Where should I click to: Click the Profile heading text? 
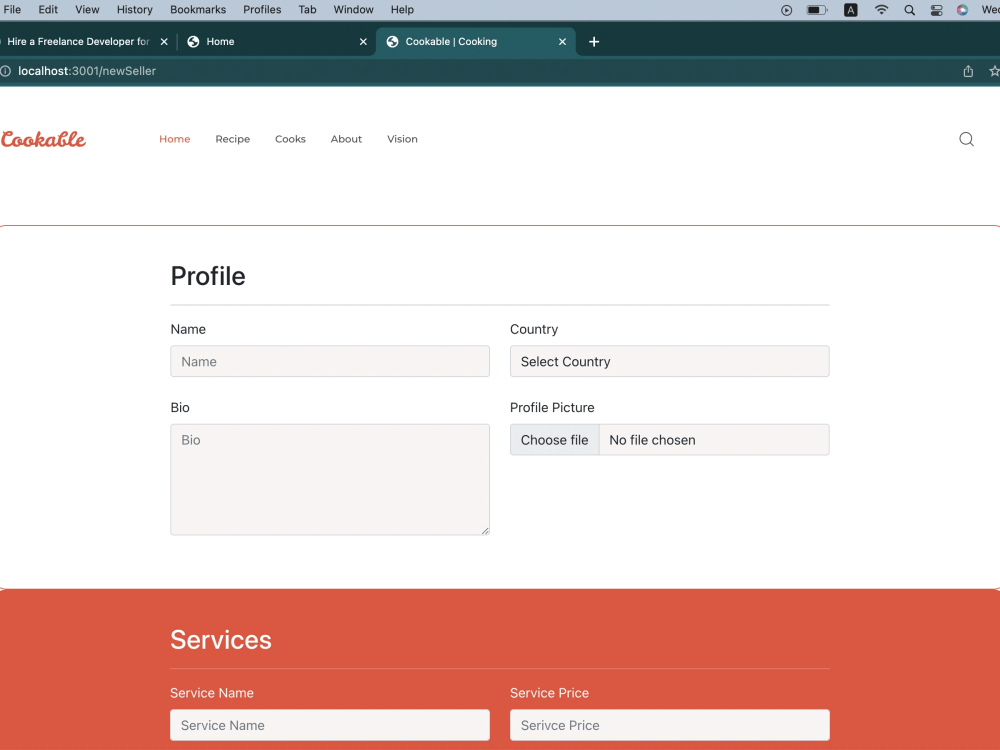pos(208,276)
